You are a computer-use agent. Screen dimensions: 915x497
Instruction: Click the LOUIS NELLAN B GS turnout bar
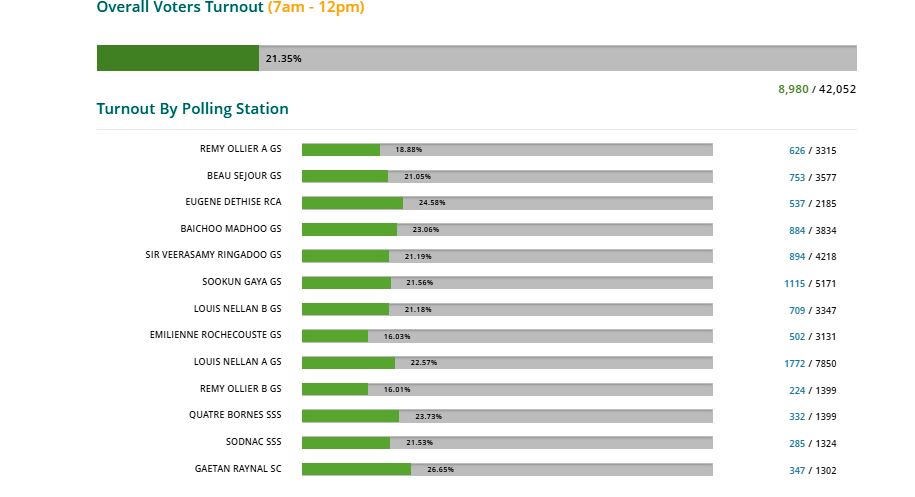[507, 309]
